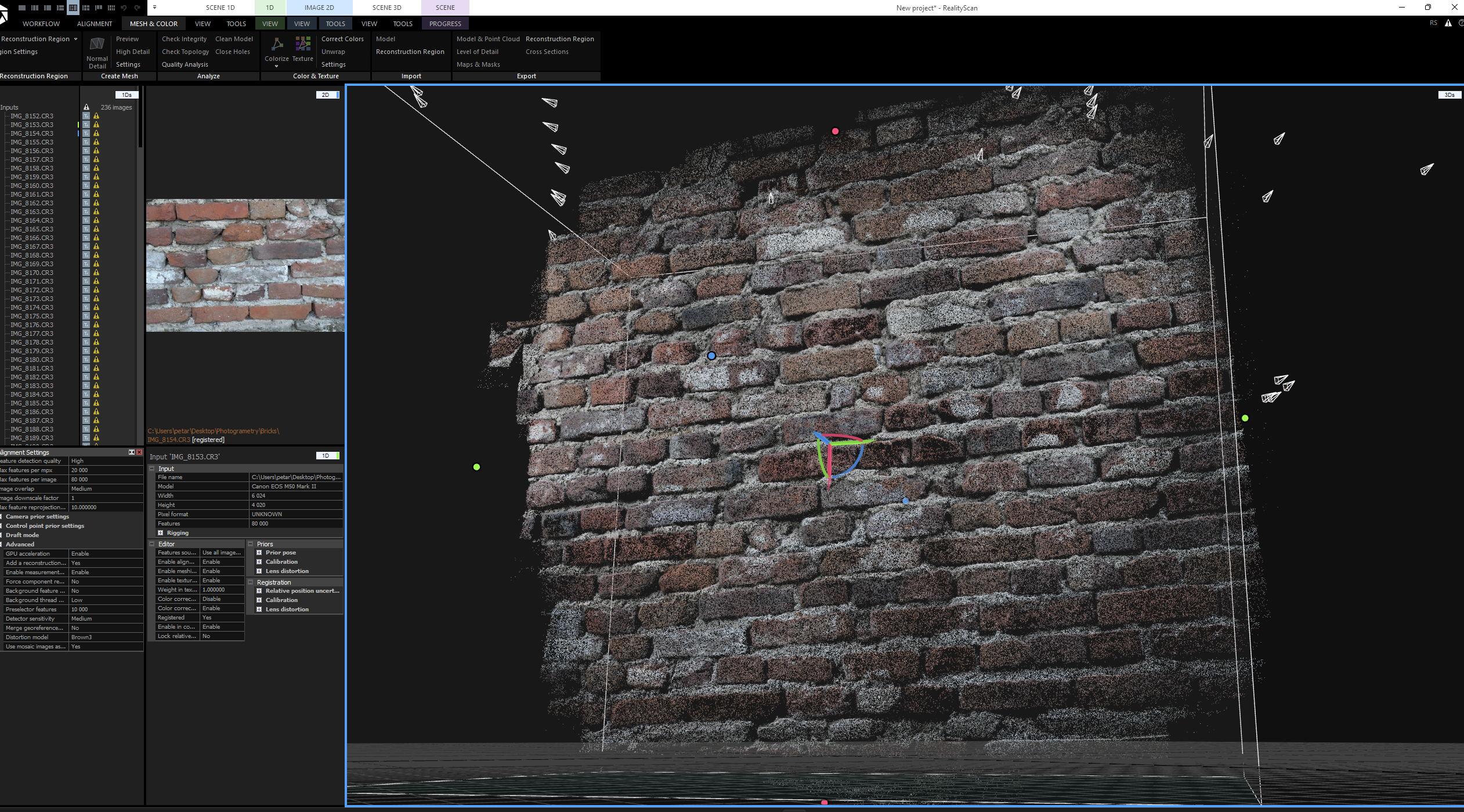Click the notification warning icon at top right
This screenshot has width=1464, height=812.
click(1448, 23)
